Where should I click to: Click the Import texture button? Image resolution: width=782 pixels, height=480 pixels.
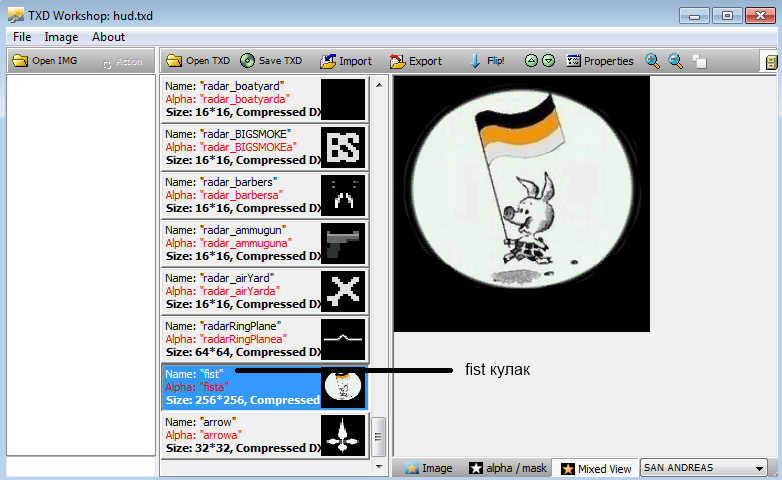point(345,61)
